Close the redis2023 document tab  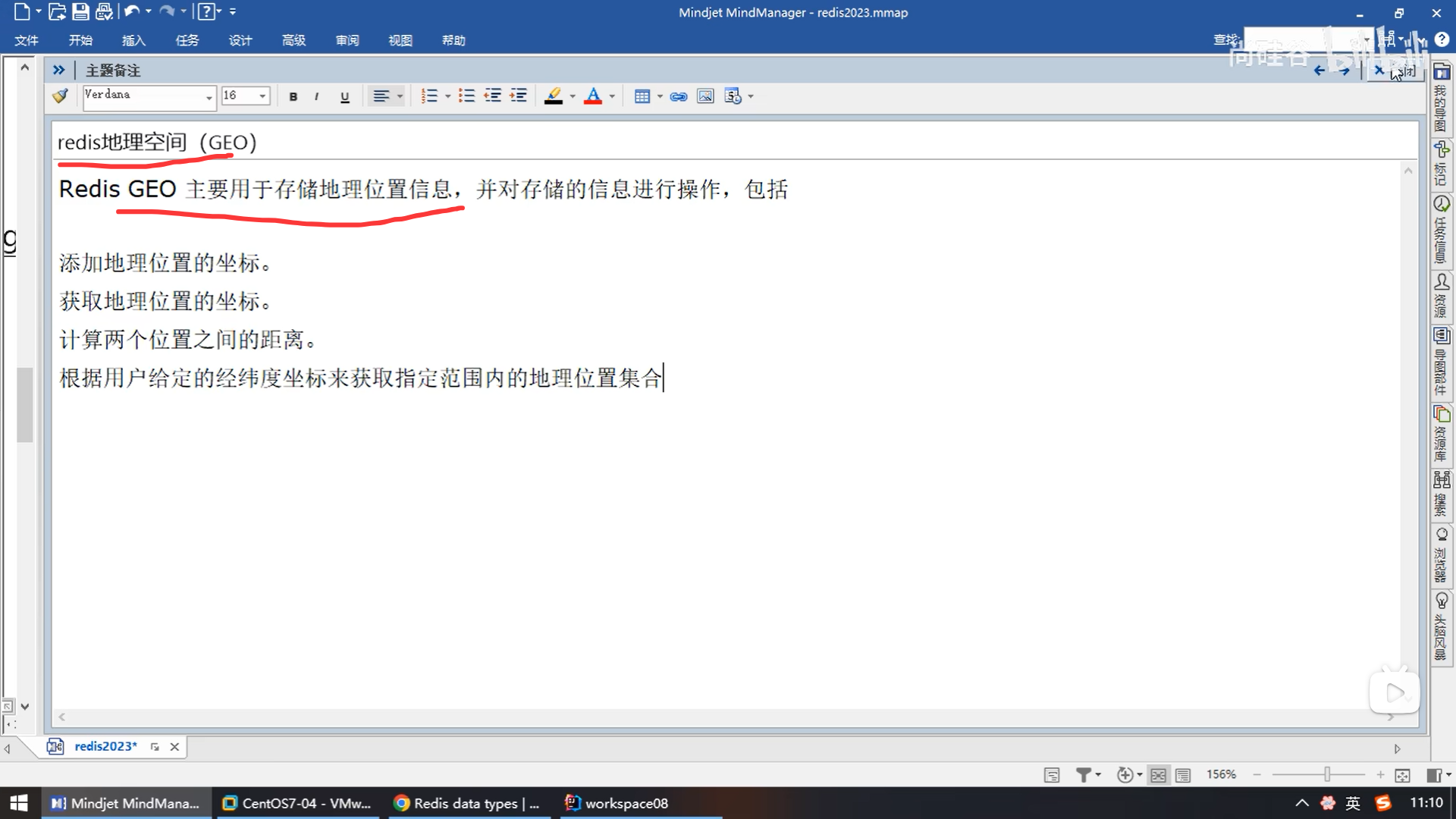[x=174, y=747]
